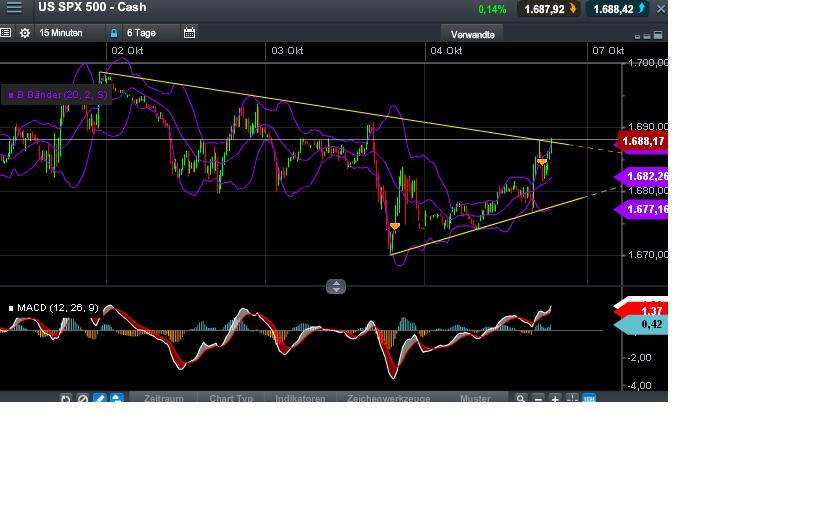Toggle the blue pencil drawing tool icon
The width and height of the screenshot is (840, 525).
100,399
